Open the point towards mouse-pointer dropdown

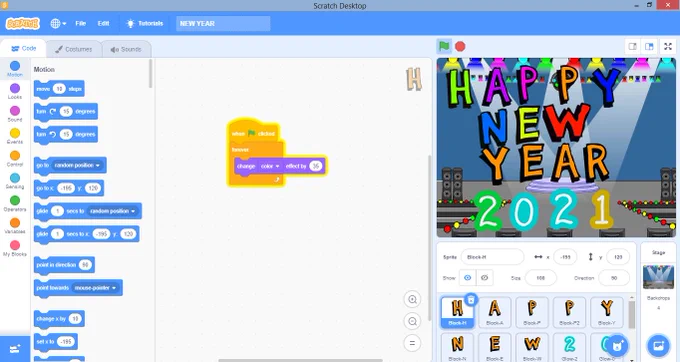tap(95, 288)
